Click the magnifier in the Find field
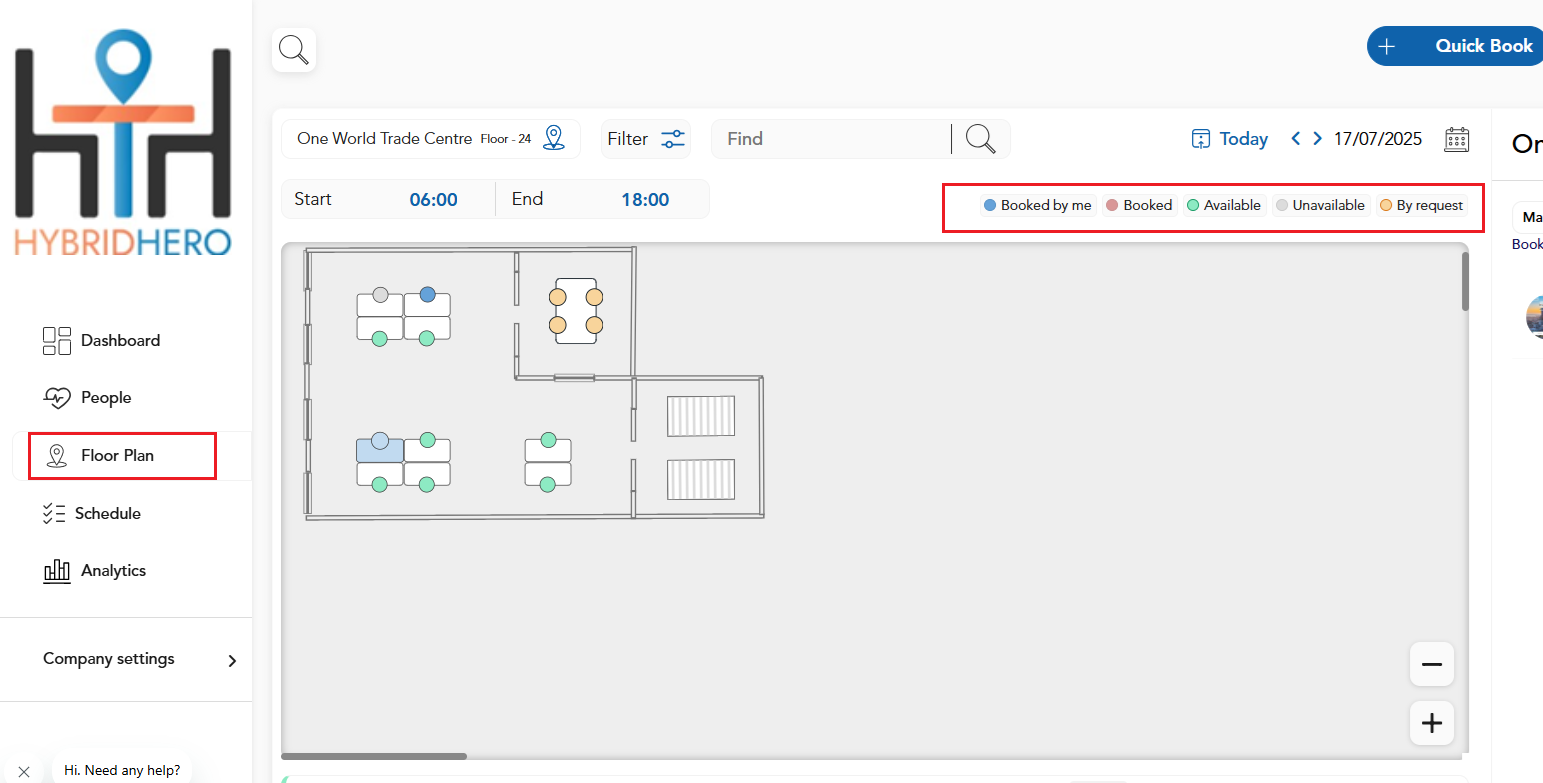This screenshot has width=1543, height=783. point(980,139)
